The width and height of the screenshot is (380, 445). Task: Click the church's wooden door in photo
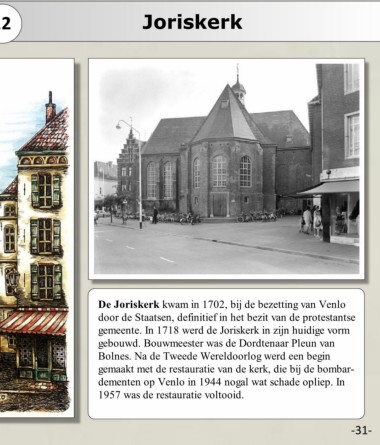coord(219,204)
